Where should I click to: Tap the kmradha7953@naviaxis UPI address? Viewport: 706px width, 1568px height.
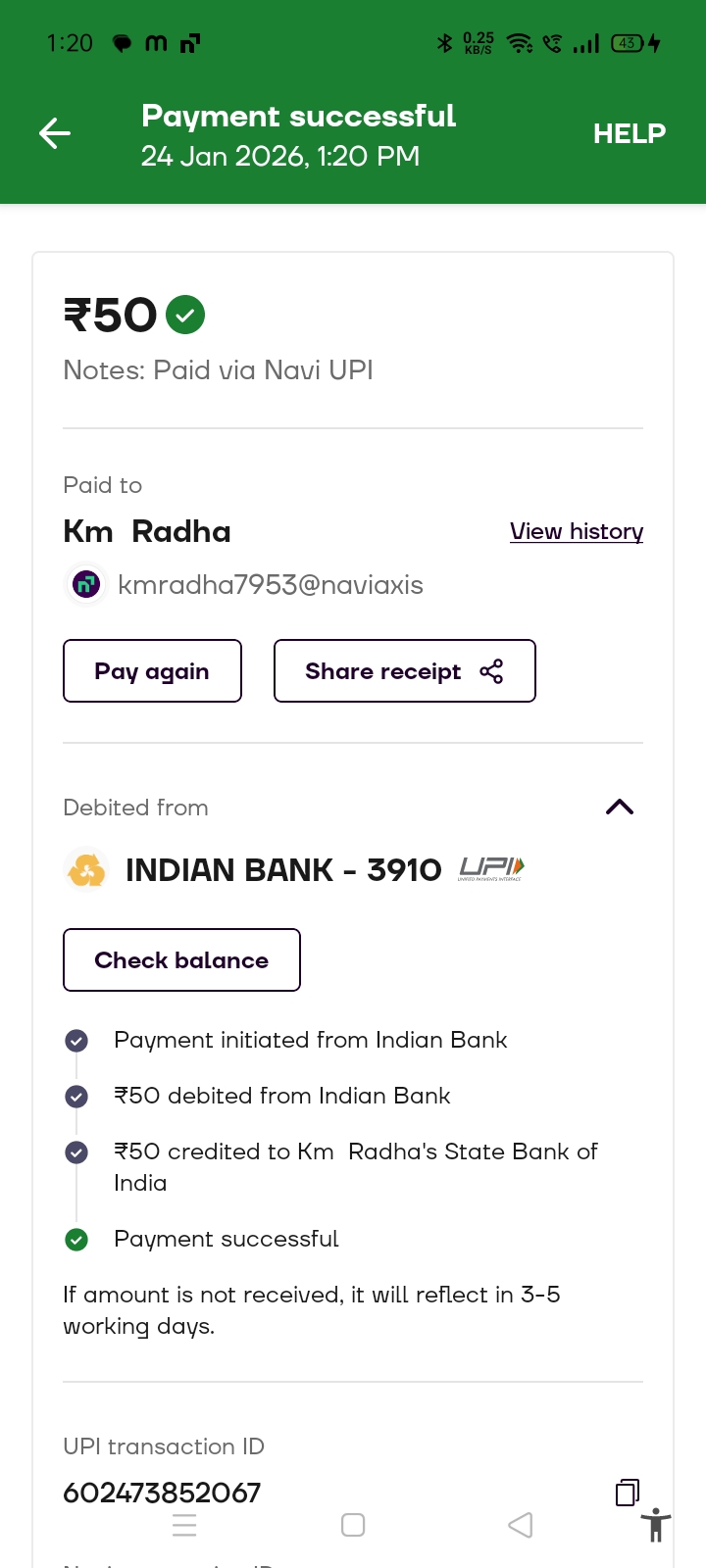(271, 585)
